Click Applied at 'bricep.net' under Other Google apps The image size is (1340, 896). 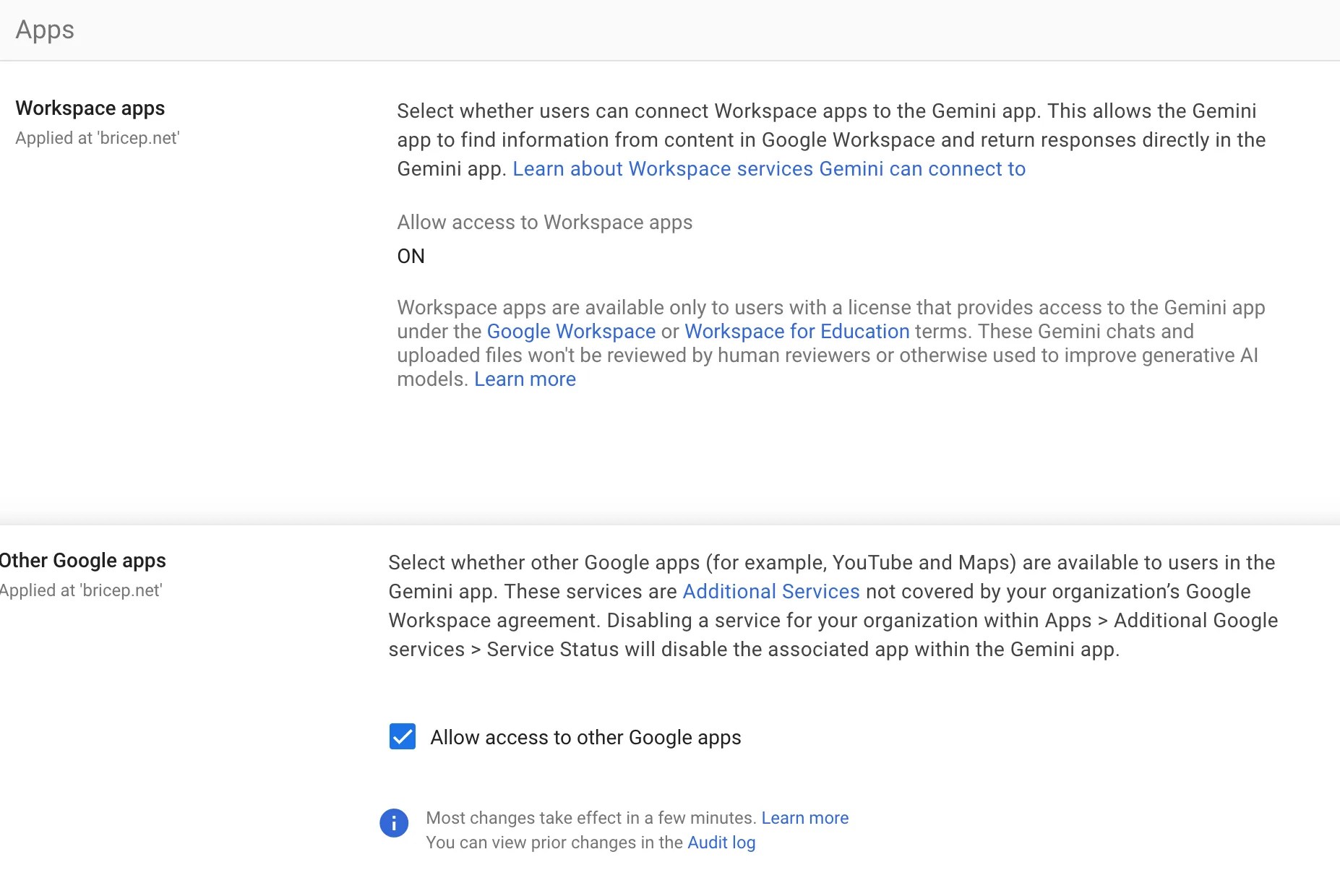[x=81, y=590]
